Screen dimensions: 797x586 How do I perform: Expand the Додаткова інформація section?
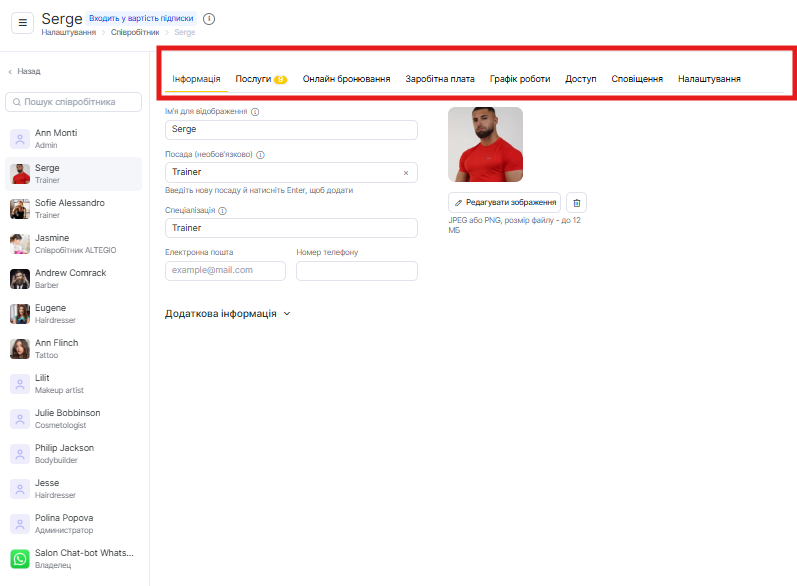pos(227,313)
